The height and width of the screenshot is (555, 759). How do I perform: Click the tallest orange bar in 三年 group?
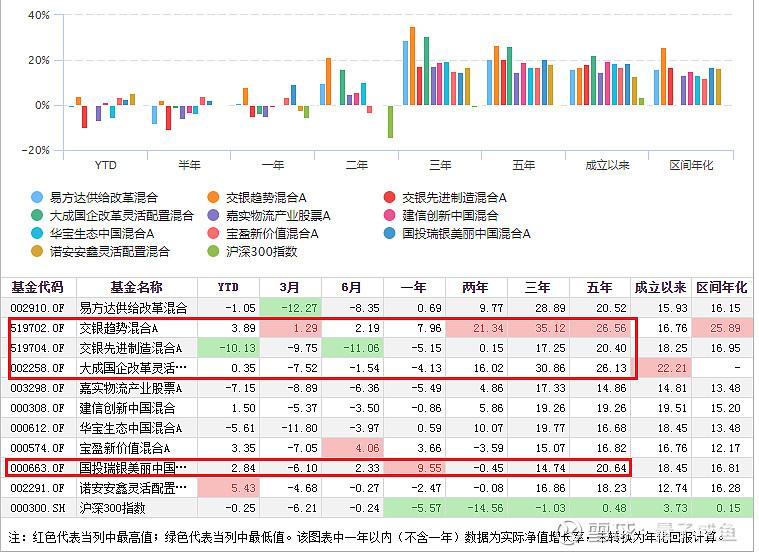pos(412,66)
